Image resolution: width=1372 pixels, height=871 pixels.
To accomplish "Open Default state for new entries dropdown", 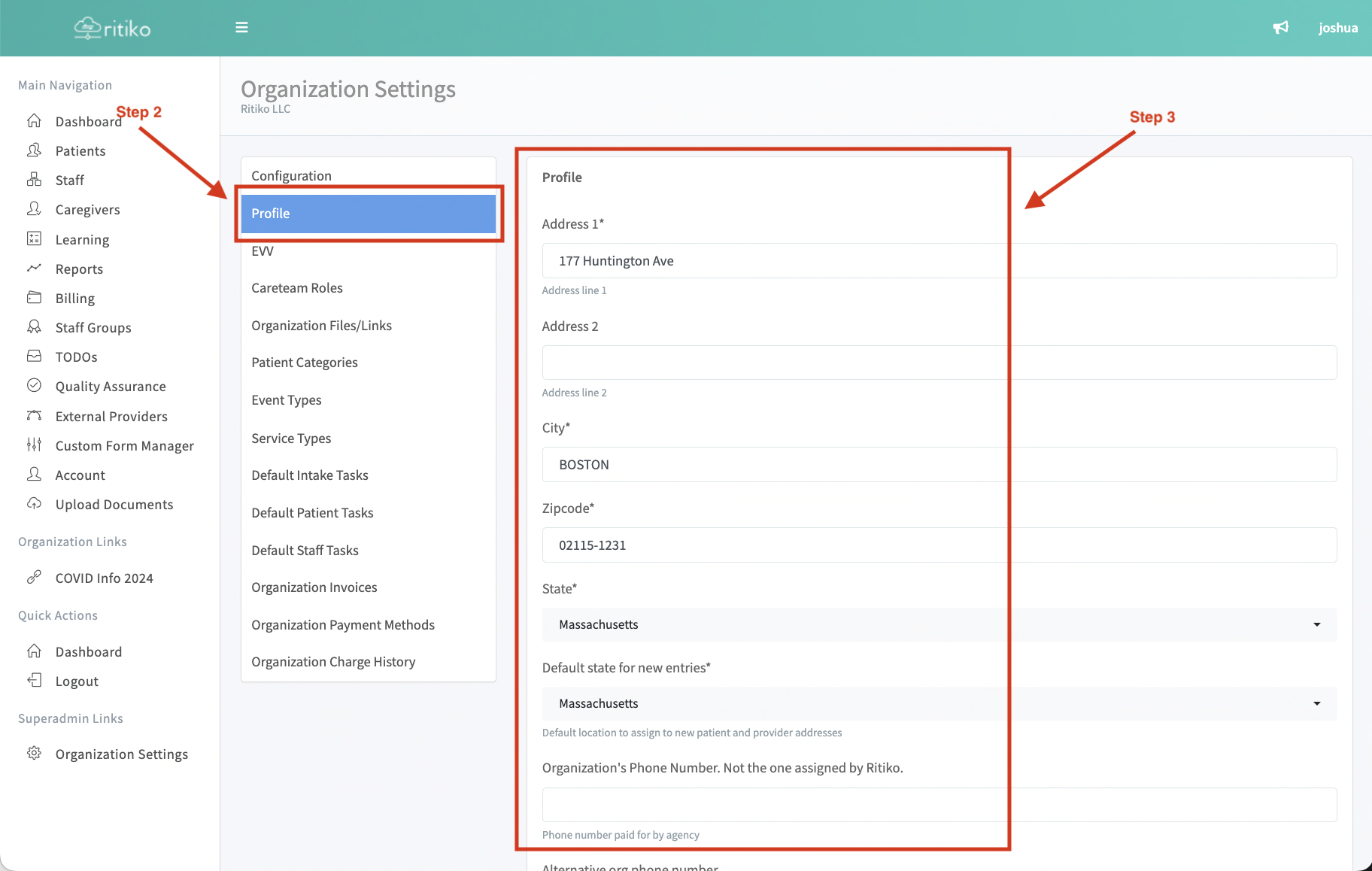I will pos(939,703).
